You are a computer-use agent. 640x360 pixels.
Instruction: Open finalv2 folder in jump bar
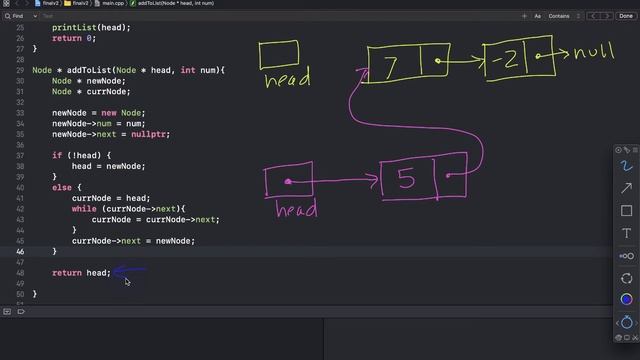(x=76, y=3)
